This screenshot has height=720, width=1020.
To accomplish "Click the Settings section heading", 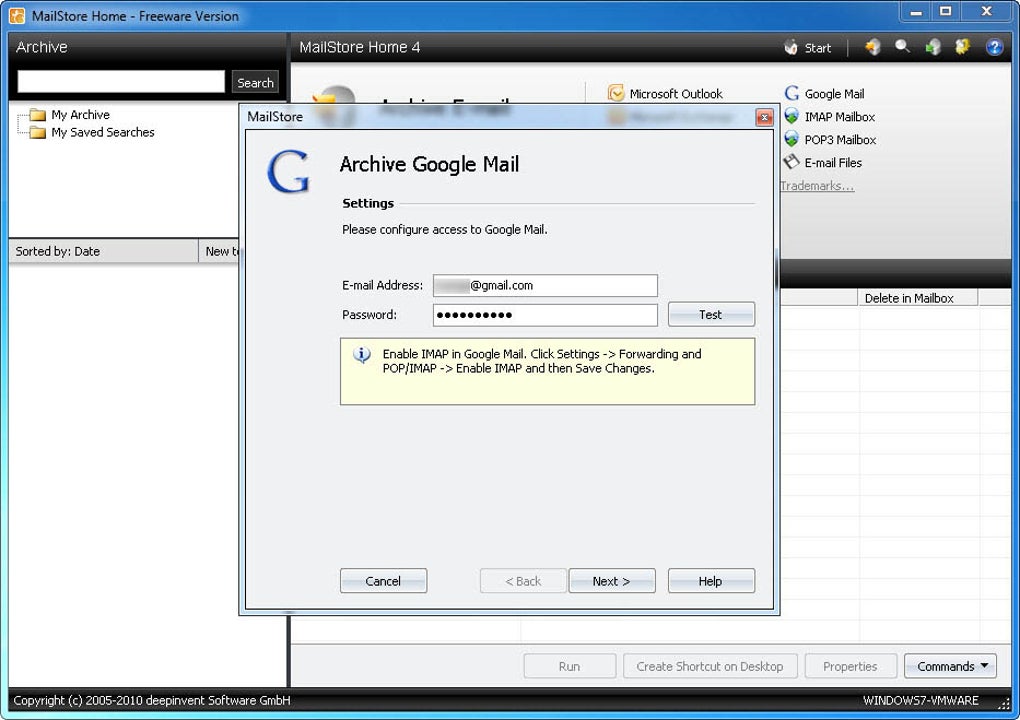I will tap(368, 203).
